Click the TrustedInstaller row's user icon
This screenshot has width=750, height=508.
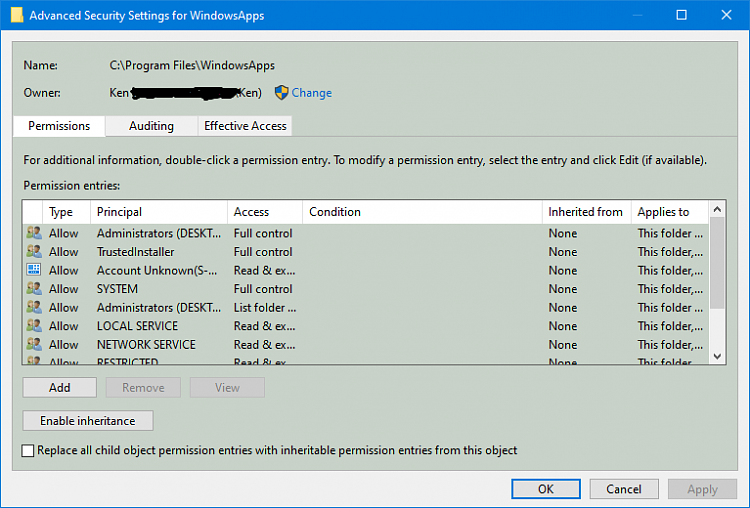tap(34, 252)
